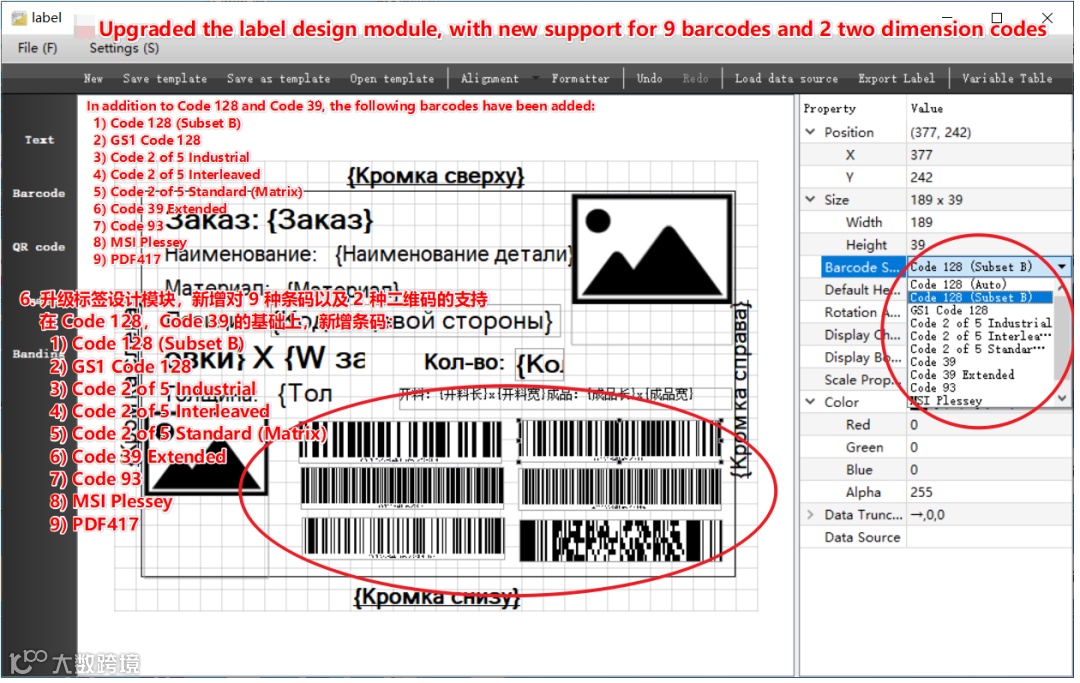
Task: Select the QR code tool in sidebar
Action: click(39, 247)
